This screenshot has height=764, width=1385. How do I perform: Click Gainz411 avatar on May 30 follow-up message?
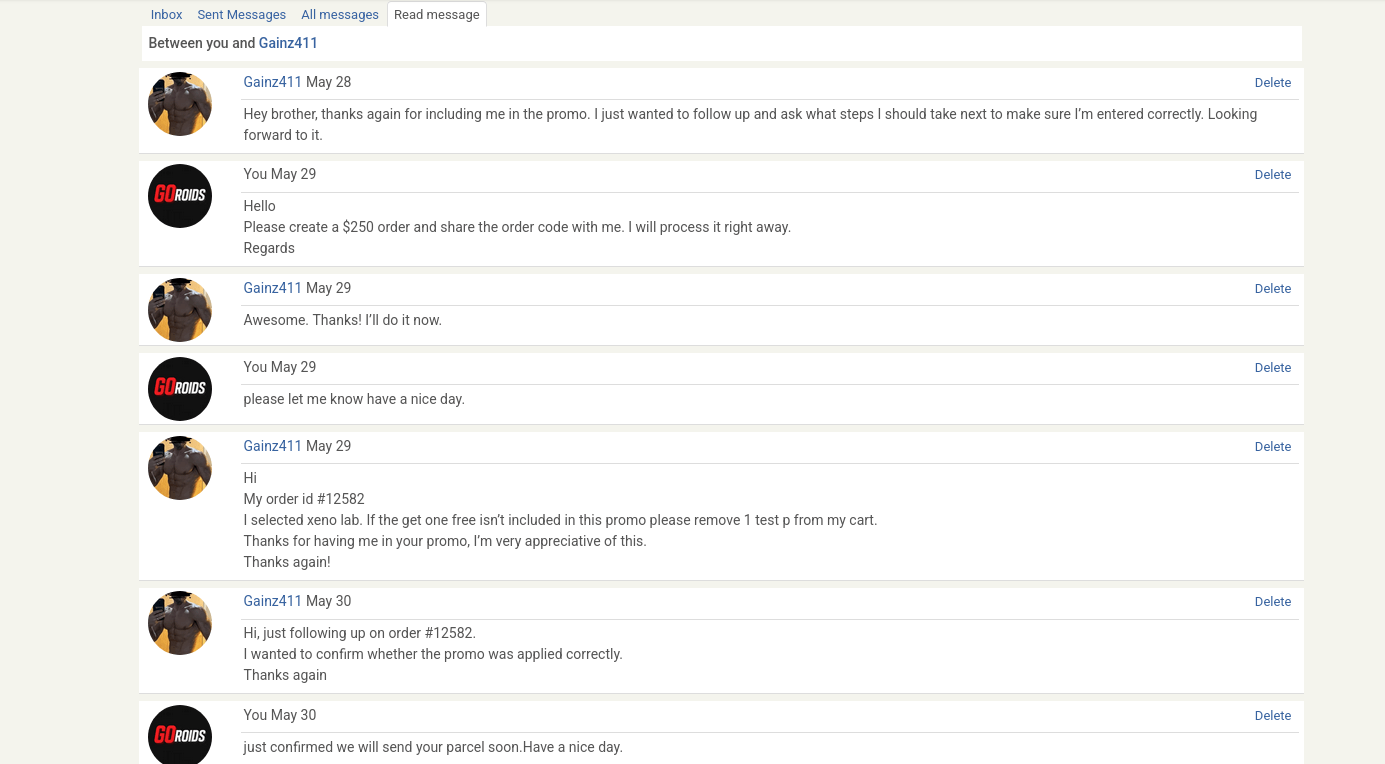180,623
